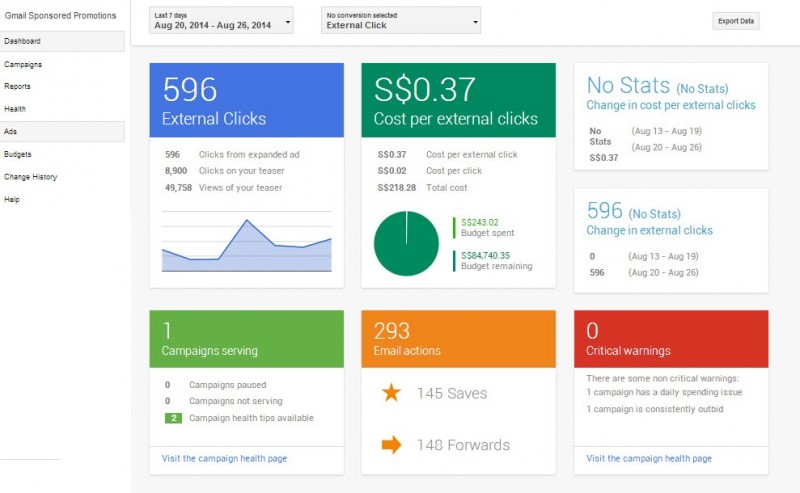
Task: Click the orange Forwards arrow icon
Action: [391, 445]
